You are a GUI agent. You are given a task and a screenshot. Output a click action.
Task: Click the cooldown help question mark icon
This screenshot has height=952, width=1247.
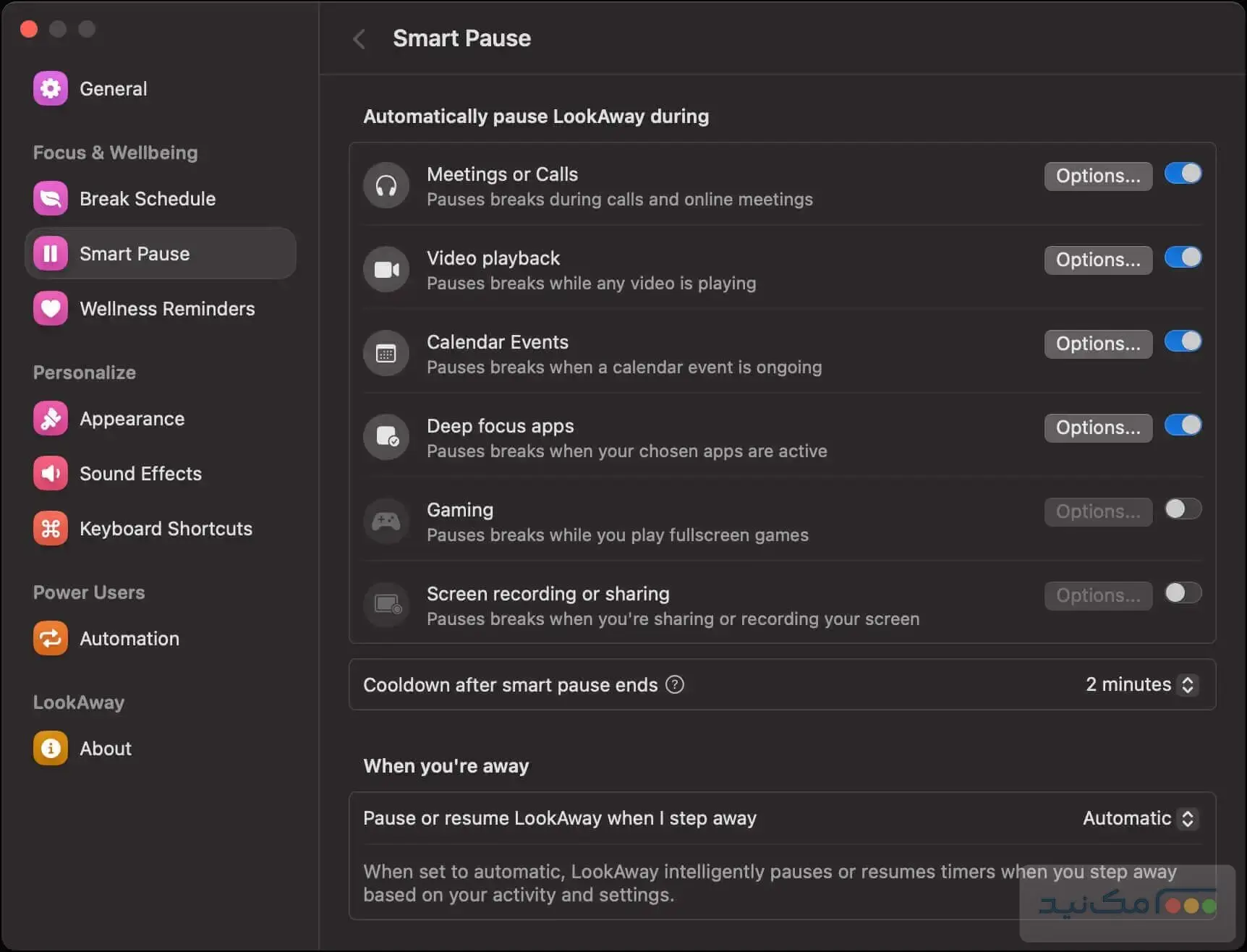(x=674, y=685)
